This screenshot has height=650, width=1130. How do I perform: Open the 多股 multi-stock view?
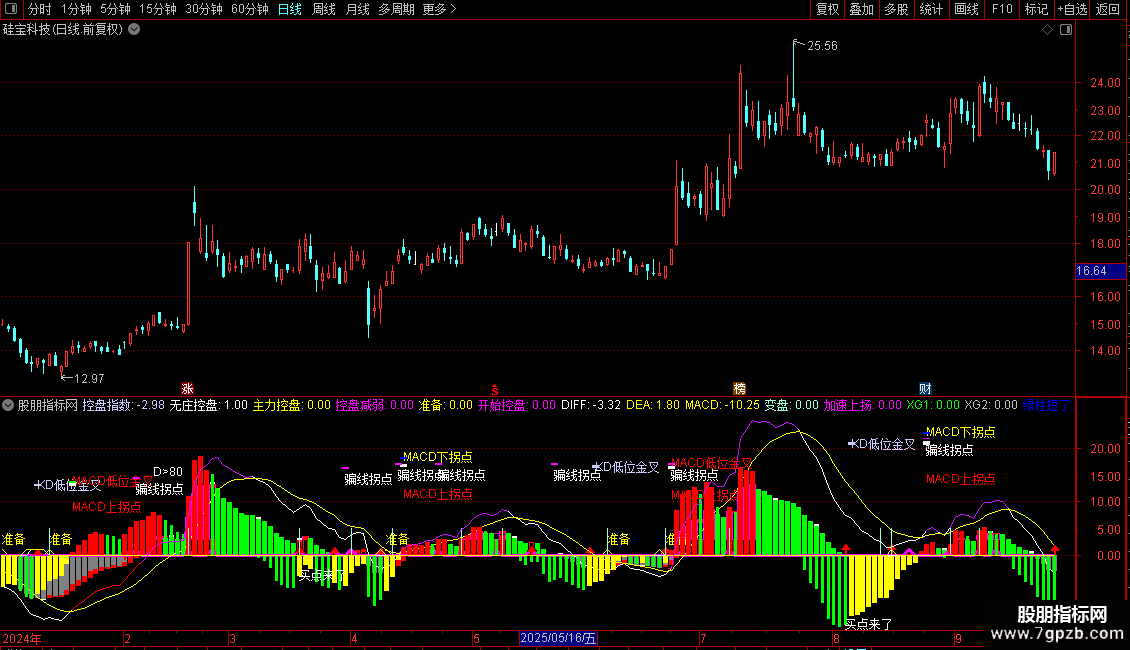(x=897, y=9)
